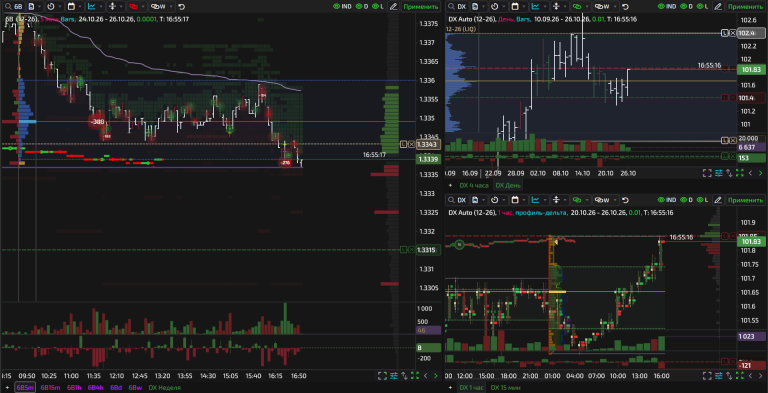
Task: Open the calendar icon in the DX daily chart toolbar
Action: pyautogui.click(x=515, y=6)
